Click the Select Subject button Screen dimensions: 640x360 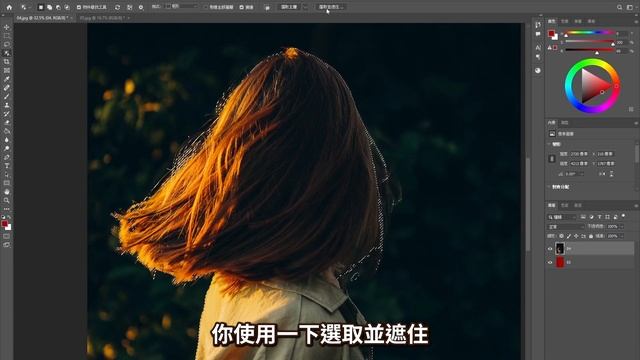289,7
